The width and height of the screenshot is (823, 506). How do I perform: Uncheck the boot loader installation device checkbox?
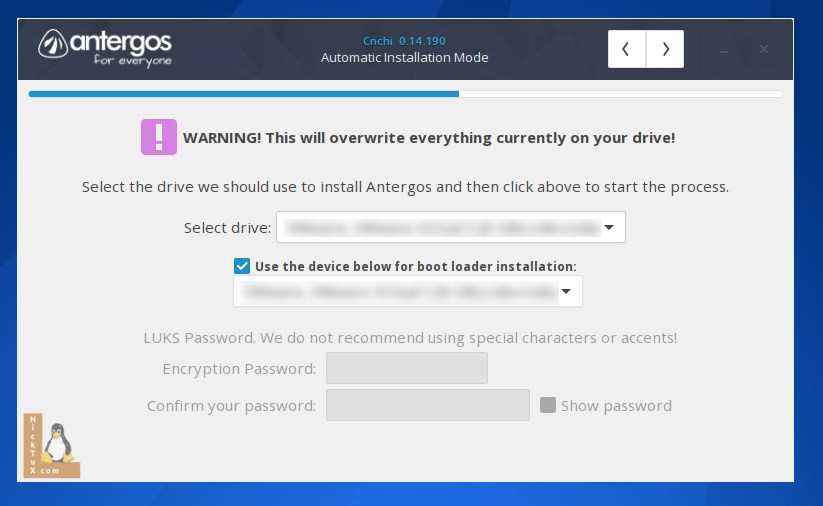click(242, 266)
